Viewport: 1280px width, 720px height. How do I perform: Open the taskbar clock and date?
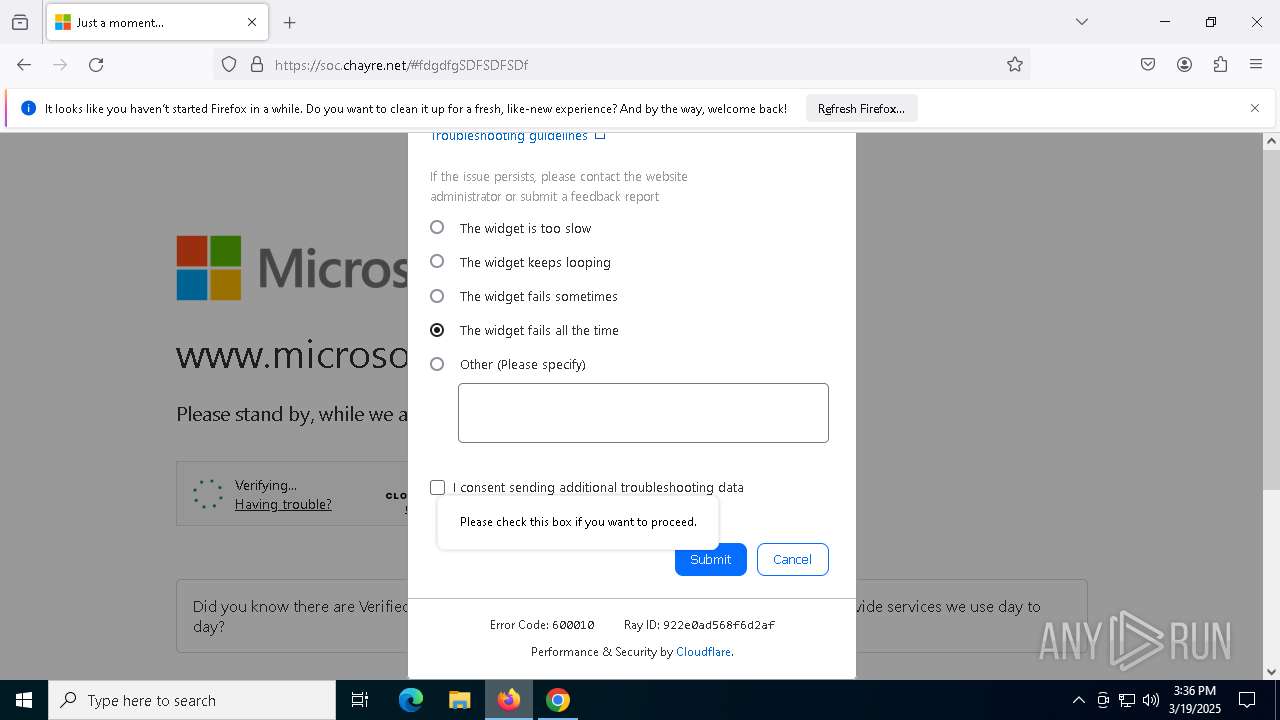click(1195, 700)
